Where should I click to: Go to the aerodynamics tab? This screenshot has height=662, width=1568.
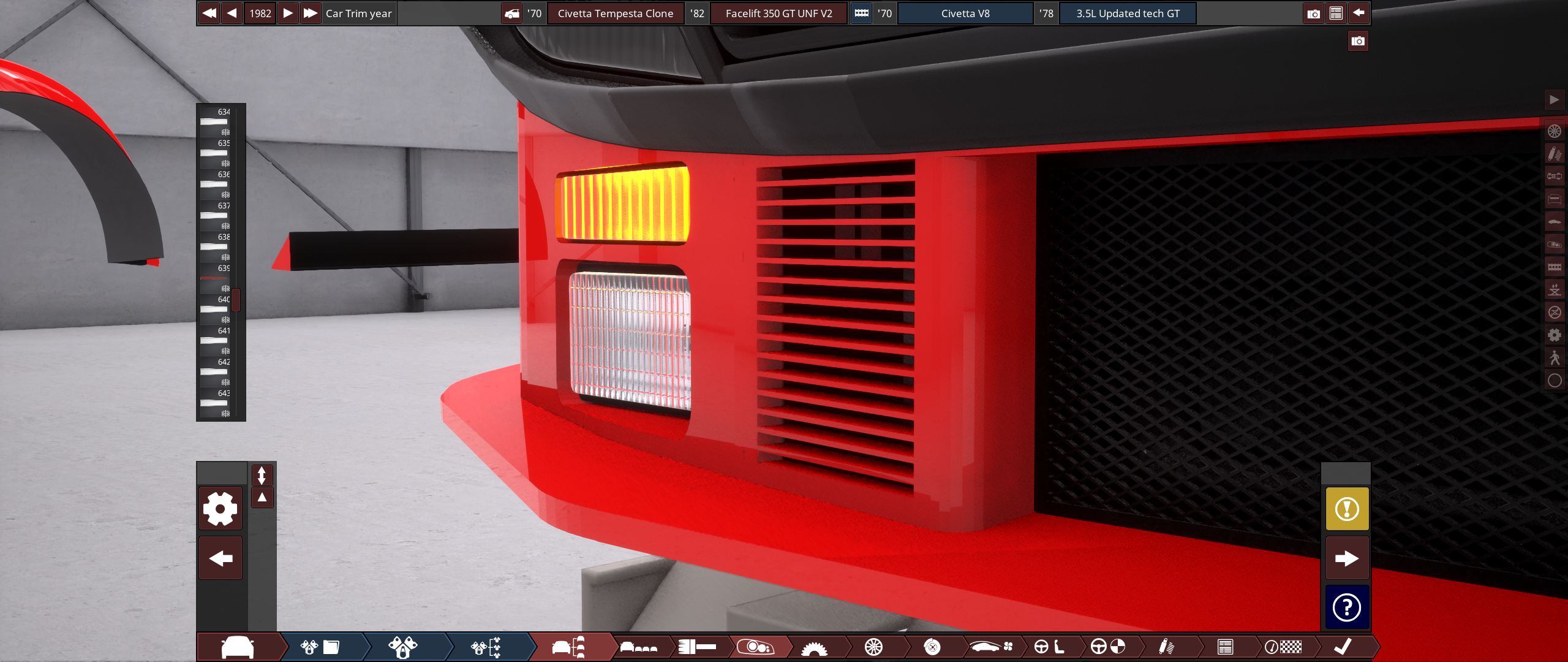(990, 647)
